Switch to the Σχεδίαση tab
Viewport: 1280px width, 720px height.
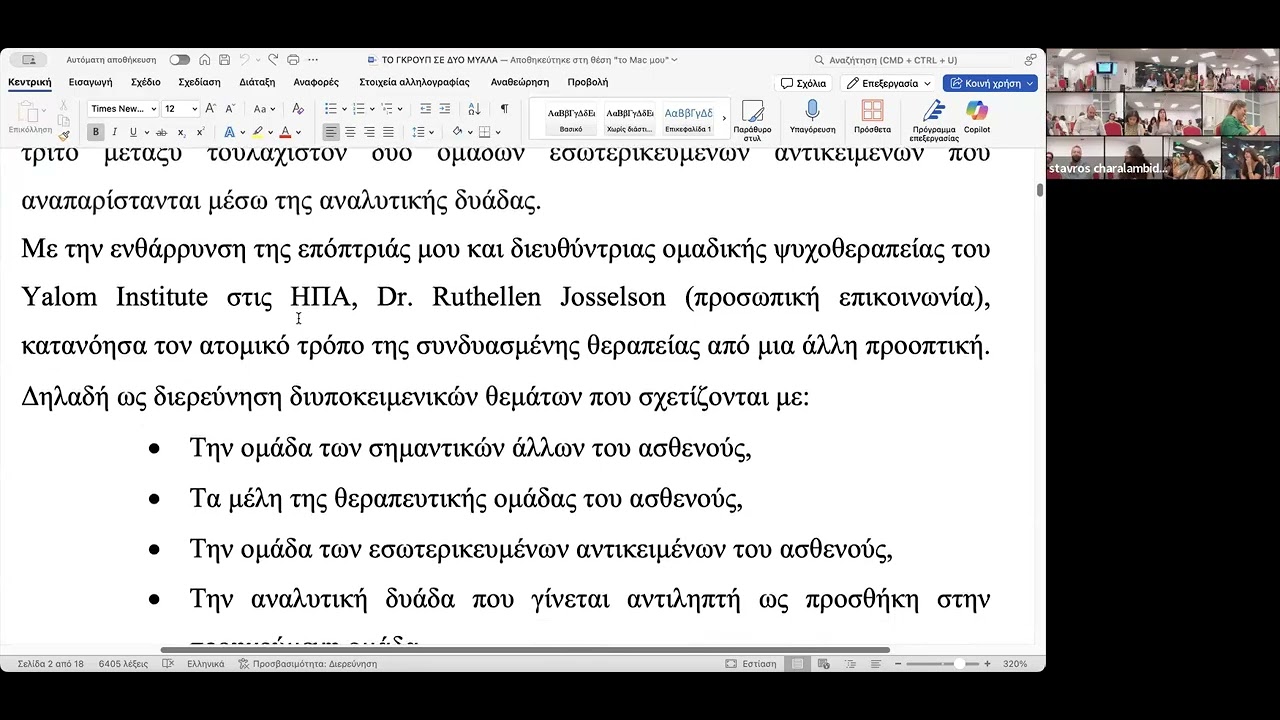click(x=199, y=82)
